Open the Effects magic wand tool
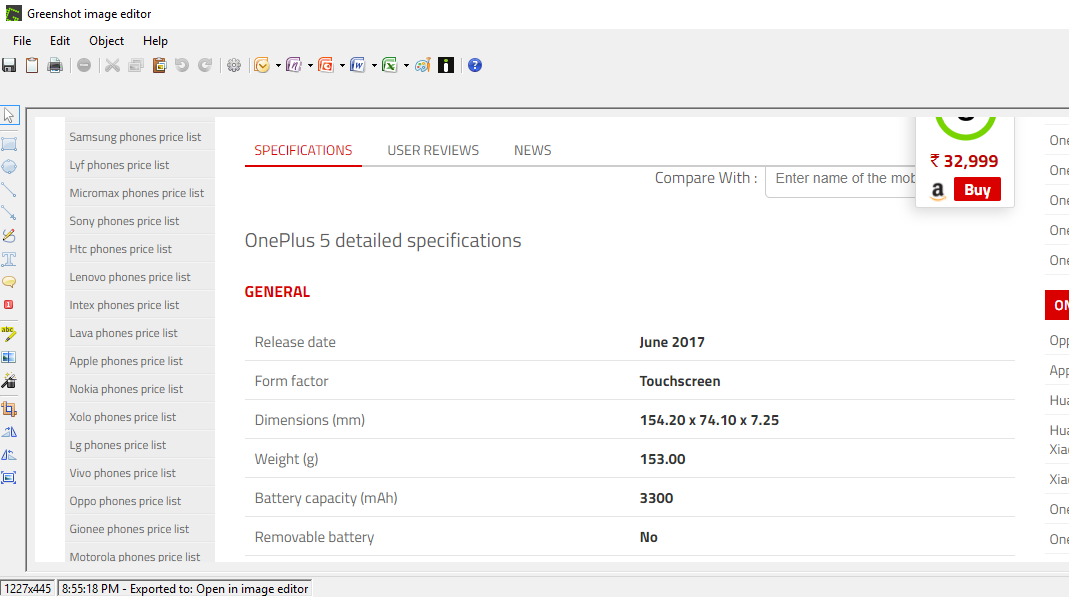This screenshot has width=1069, height=597. point(9,380)
